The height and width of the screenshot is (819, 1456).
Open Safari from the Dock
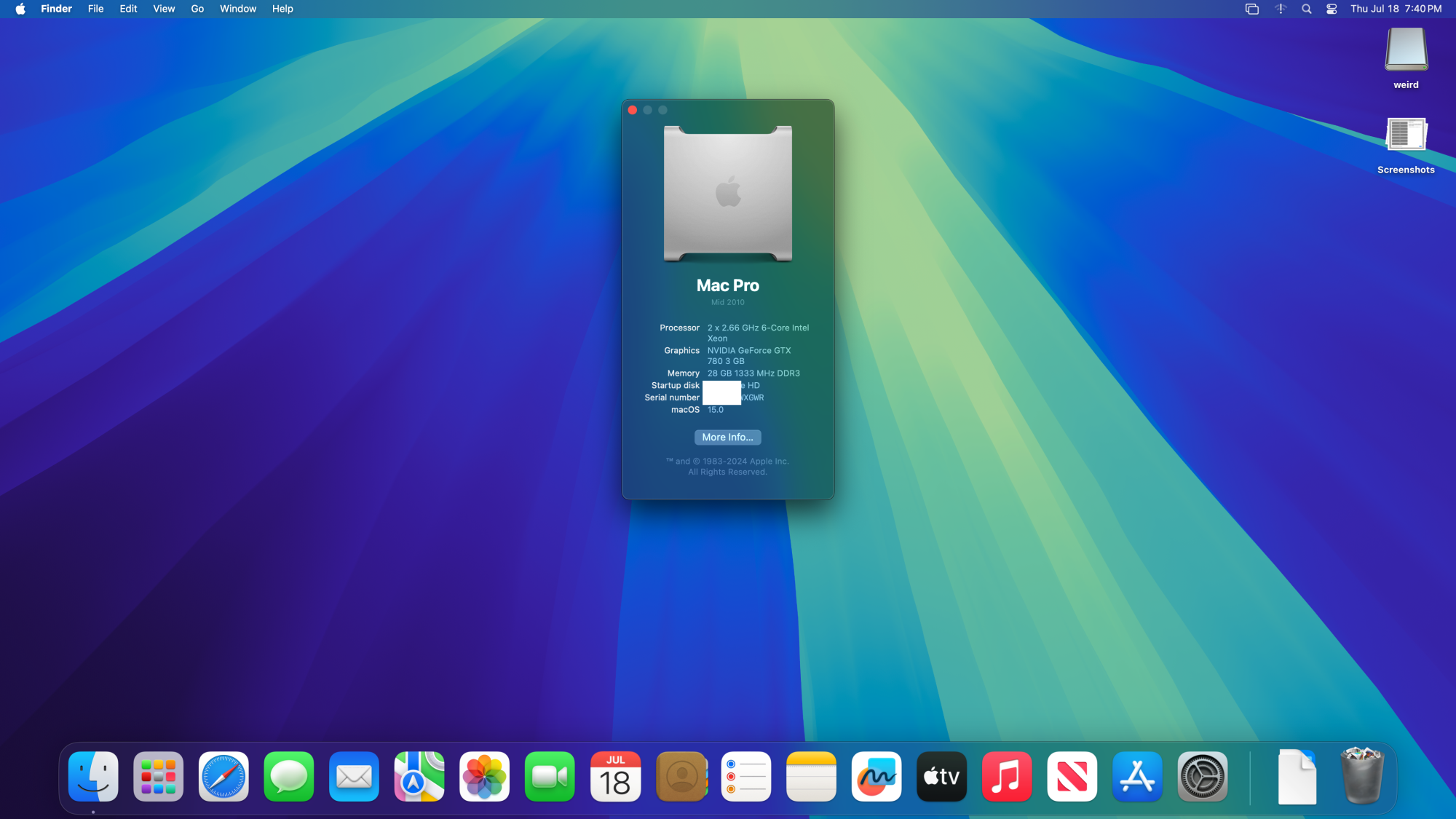point(223,777)
